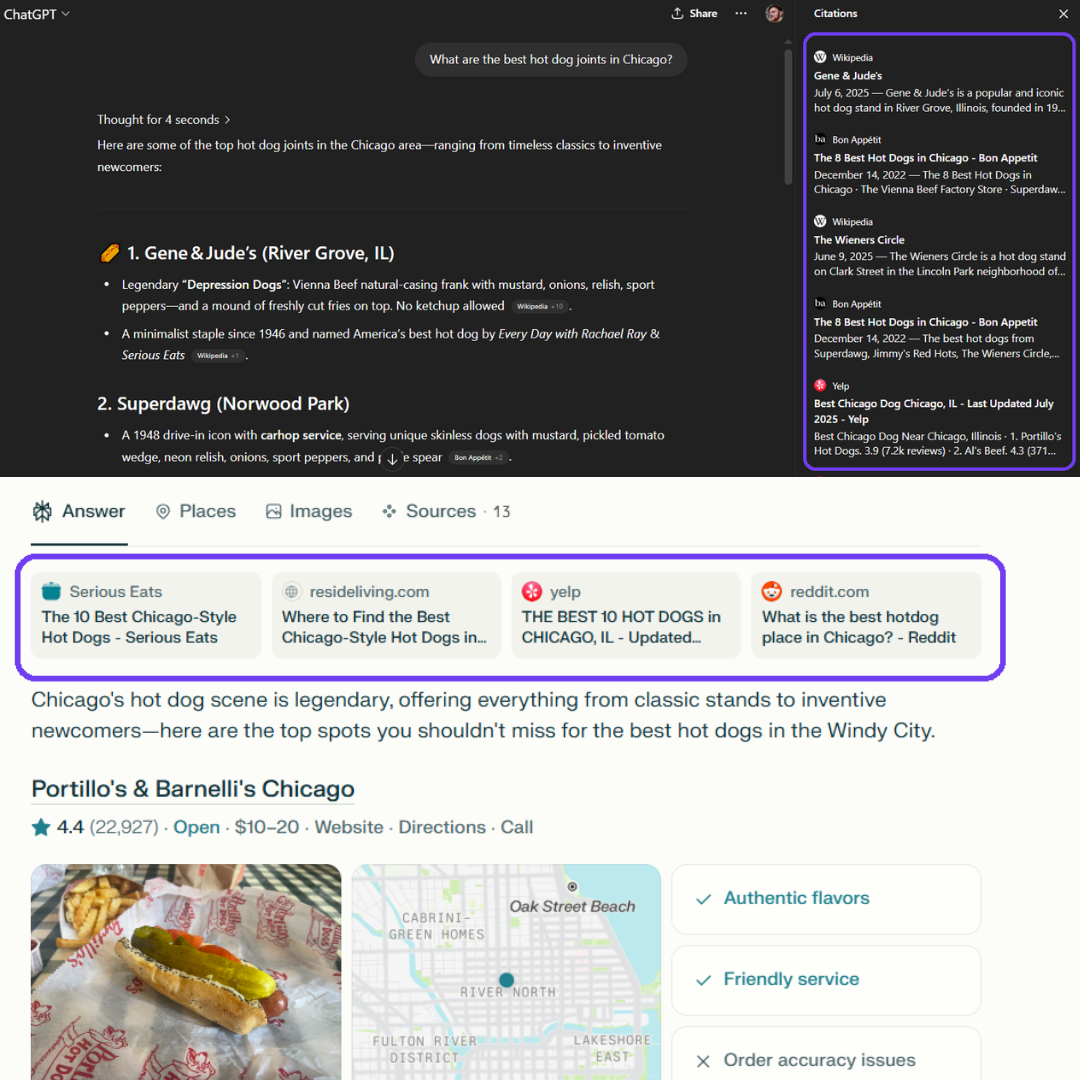Expand the 'Thought for 4 seconds' section
This screenshot has width=1080, height=1080.
[164, 120]
